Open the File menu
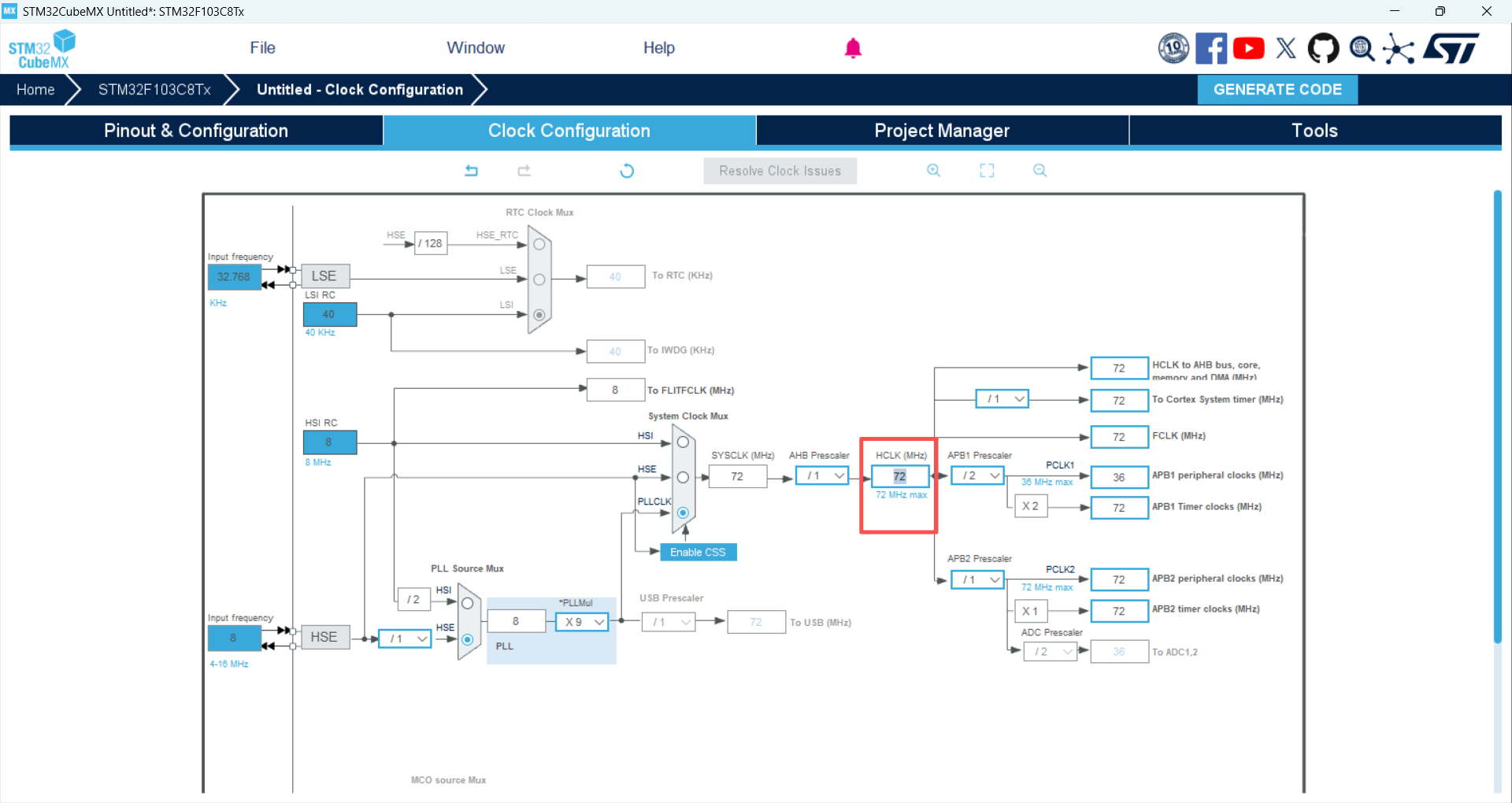This screenshot has height=803, width=1512. [x=262, y=48]
